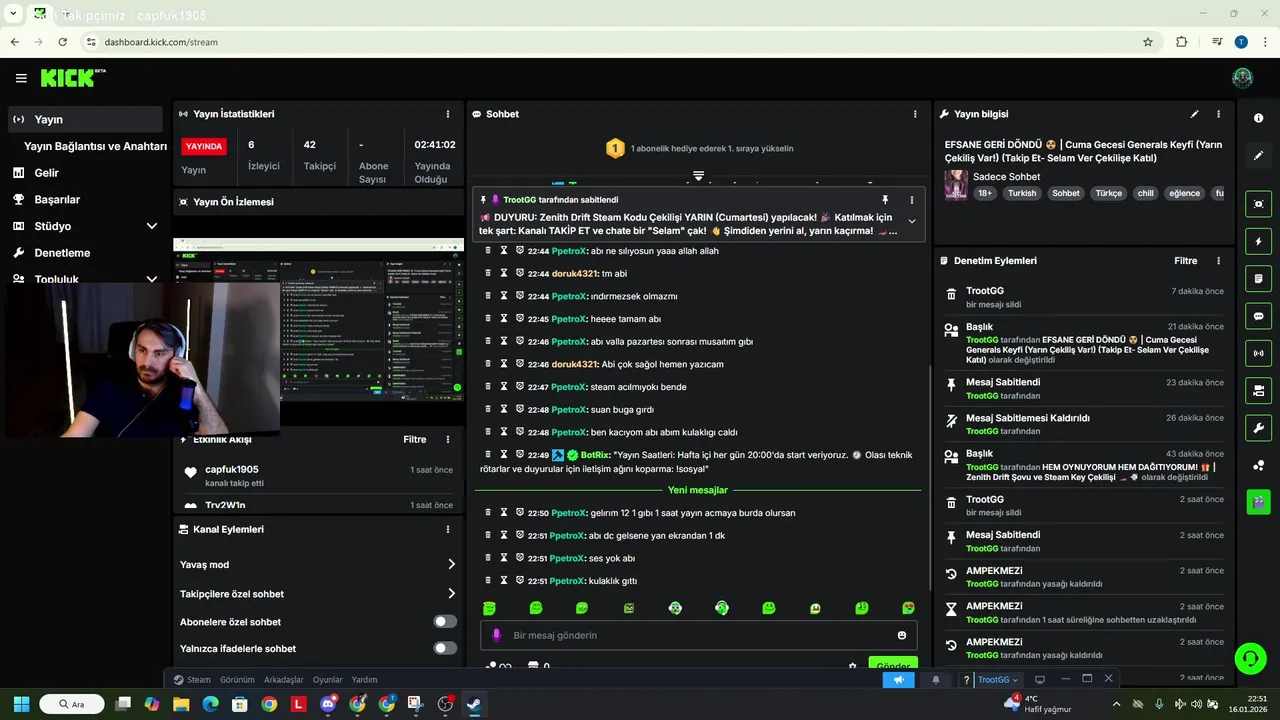The image size is (1280, 720).
Task: Click the Turkish stream tag
Action: [1022, 193]
